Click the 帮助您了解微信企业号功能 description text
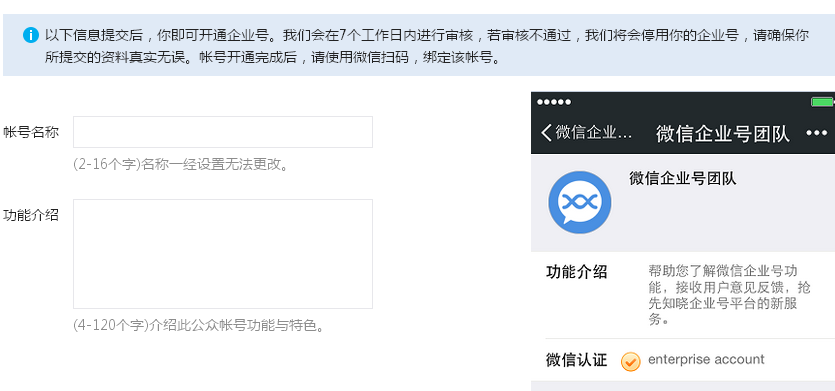835x391 pixels. (x=729, y=296)
